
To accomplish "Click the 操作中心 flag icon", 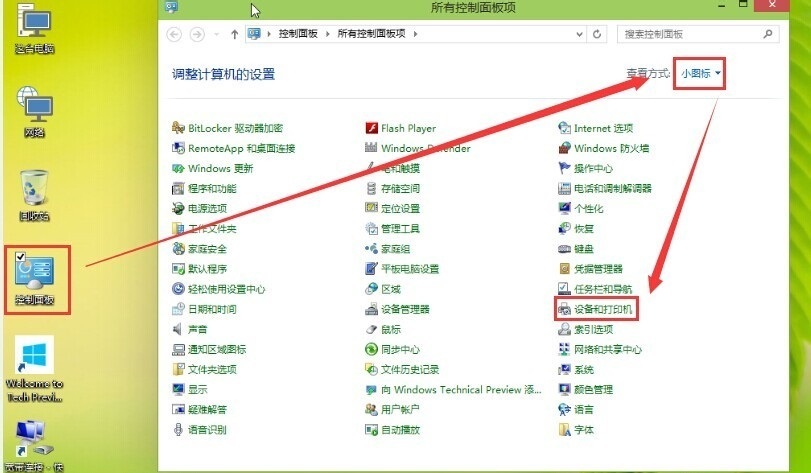I will coord(564,168).
